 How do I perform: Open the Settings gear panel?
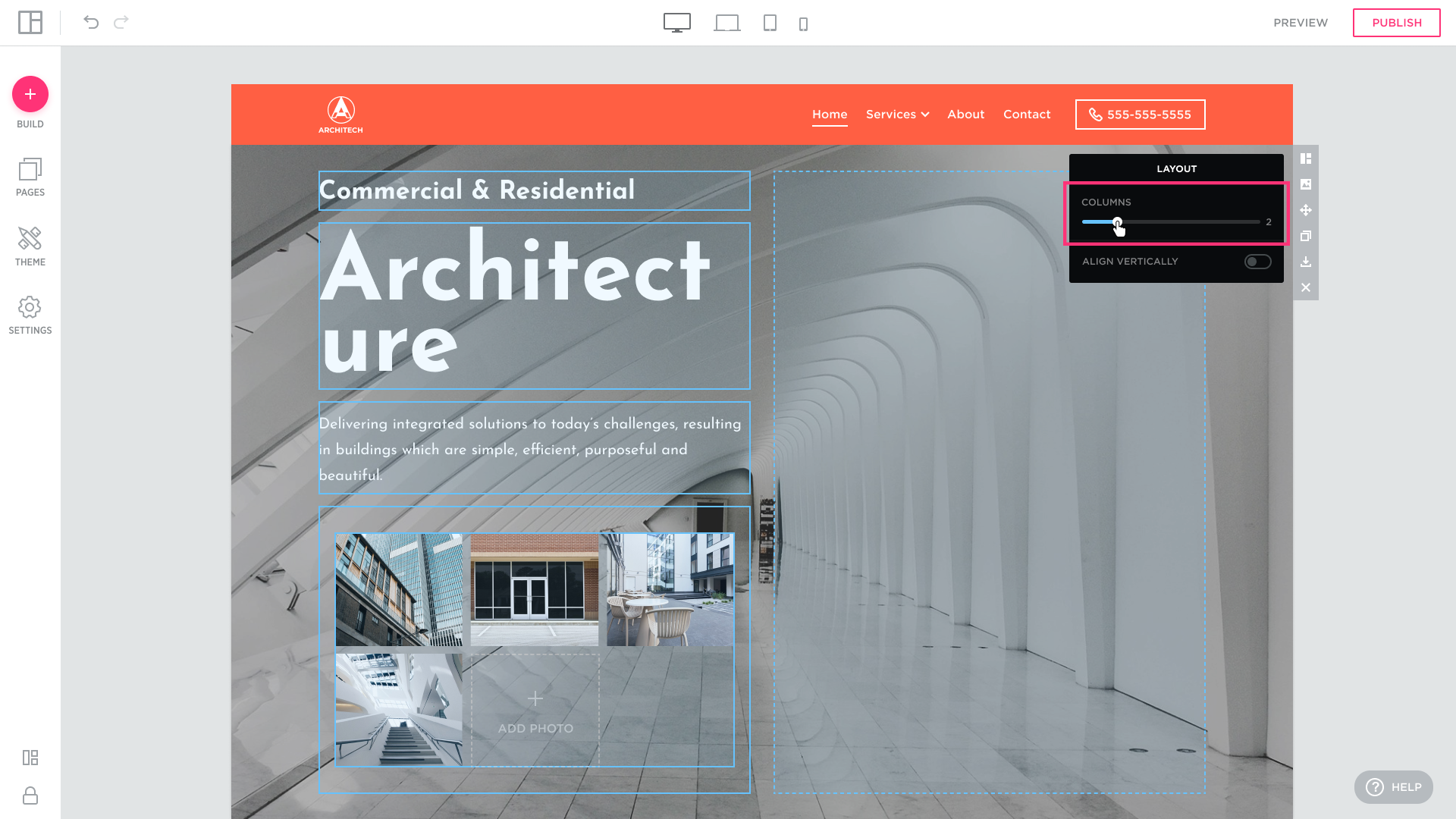[30, 315]
